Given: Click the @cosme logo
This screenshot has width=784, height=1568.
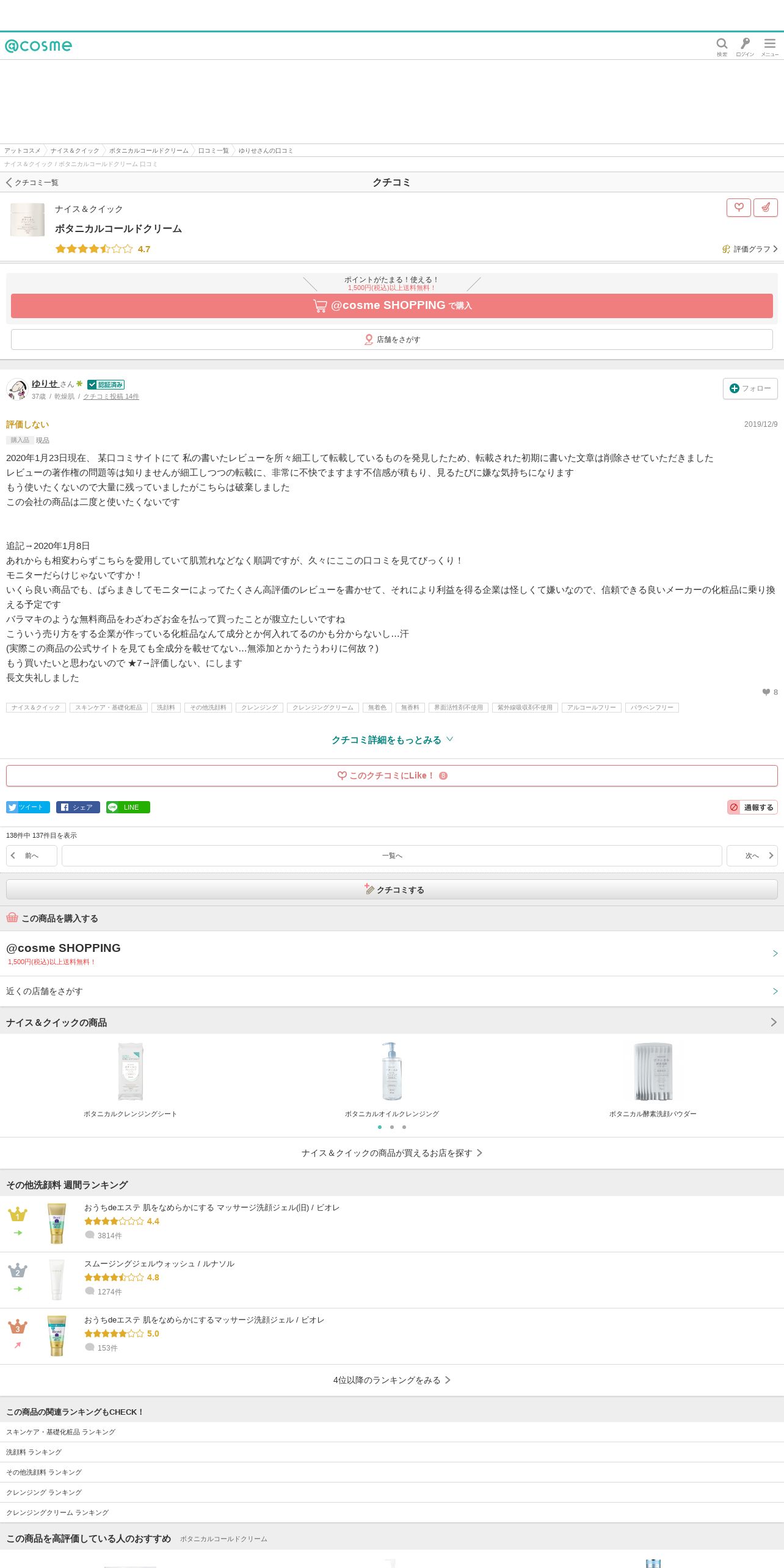Looking at the screenshot, I should click(x=38, y=46).
